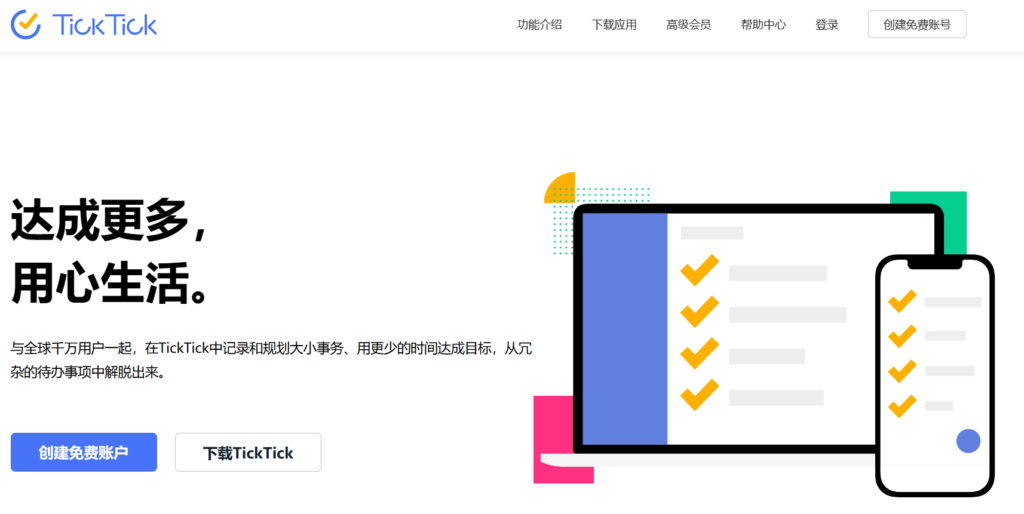Screen dimensions: 1024x514
Task: Toggle the topmost checkmark on the phone illustration
Action: (x=902, y=300)
